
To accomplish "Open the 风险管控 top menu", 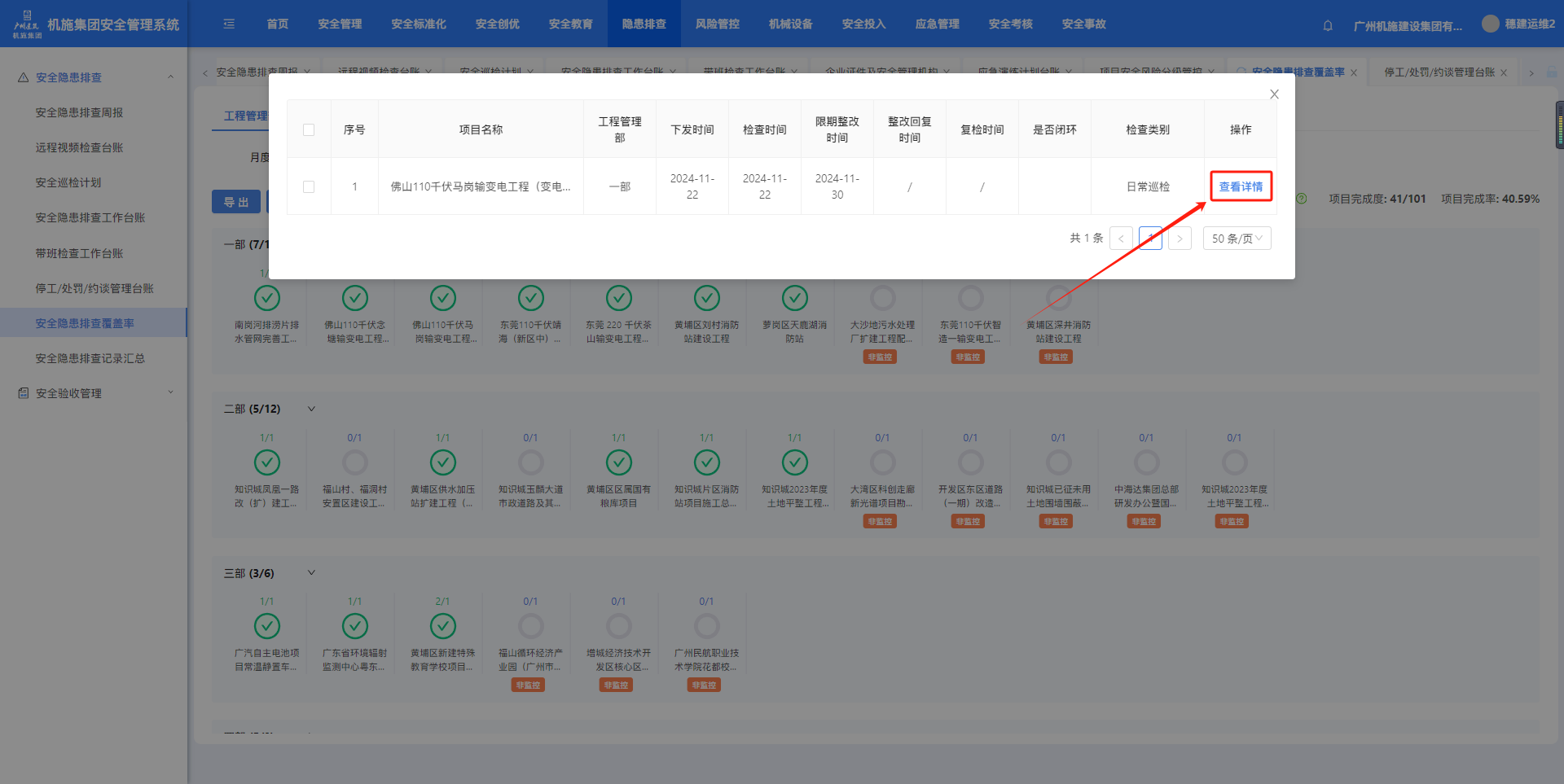I will [x=717, y=24].
